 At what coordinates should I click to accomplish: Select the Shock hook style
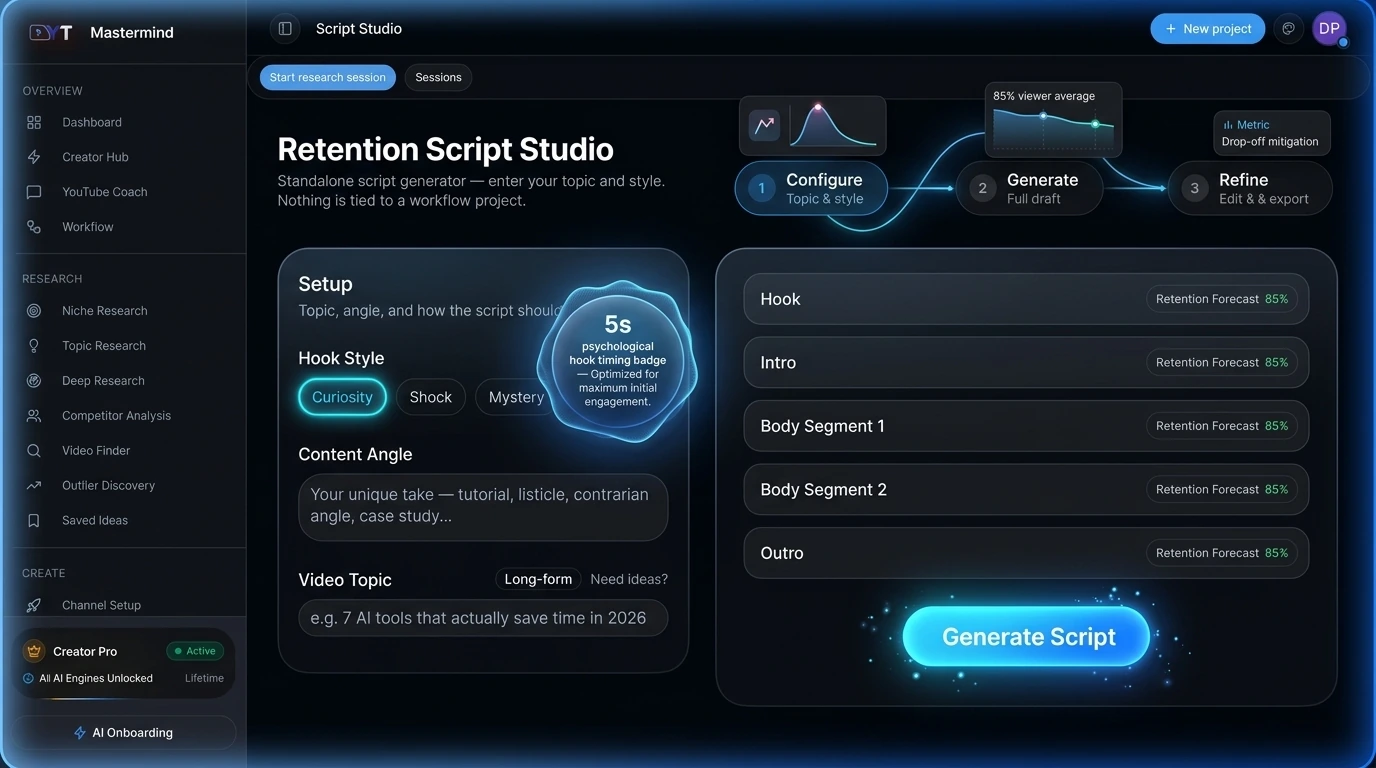pos(431,397)
